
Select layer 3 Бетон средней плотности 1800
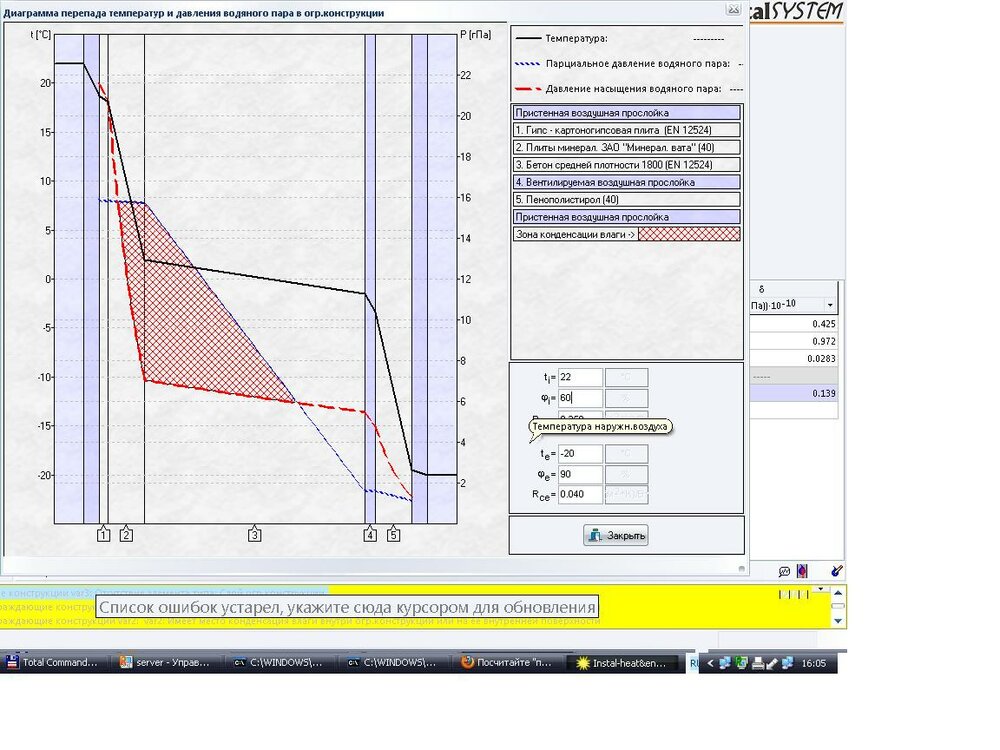tap(626, 165)
